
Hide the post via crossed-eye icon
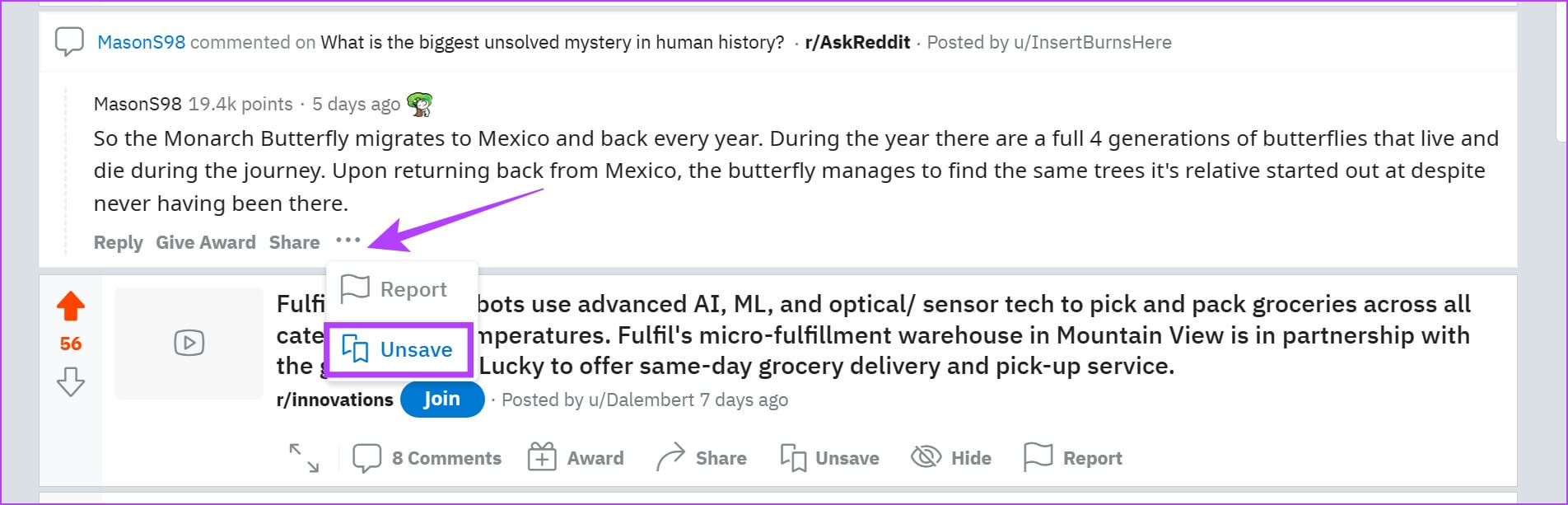pos(926,457)
